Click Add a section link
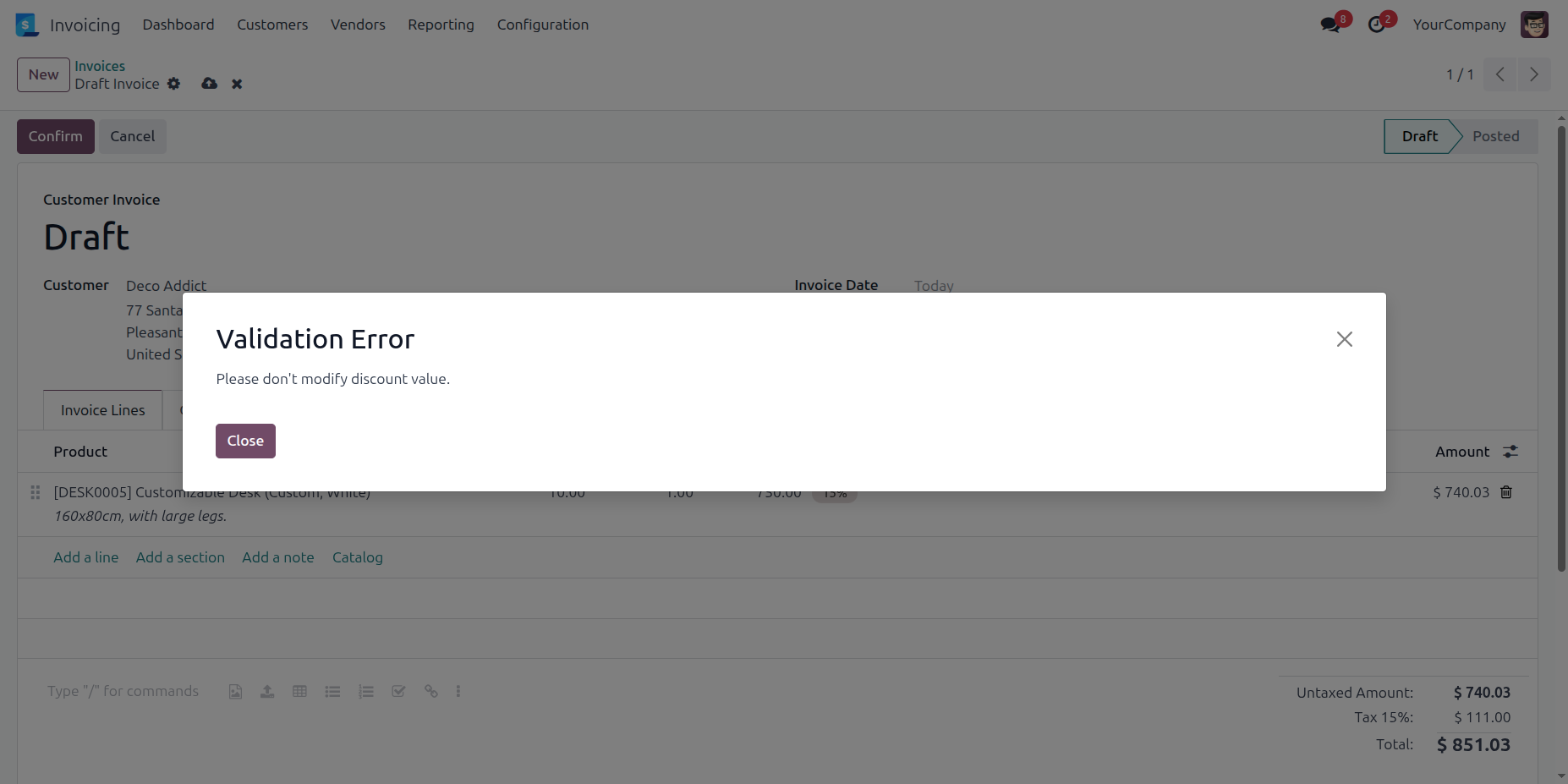1568x784 pixels. point(180,557)
